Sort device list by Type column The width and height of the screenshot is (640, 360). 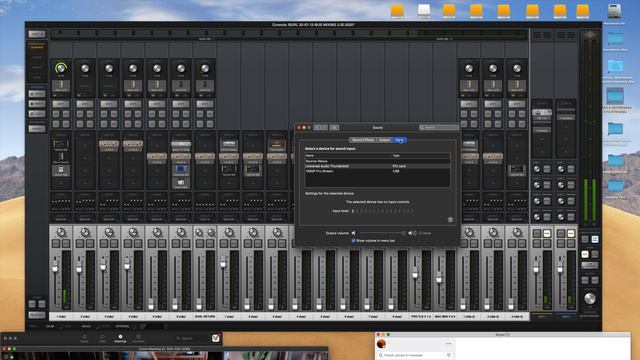pyautogui.click(x=421, y=156)
